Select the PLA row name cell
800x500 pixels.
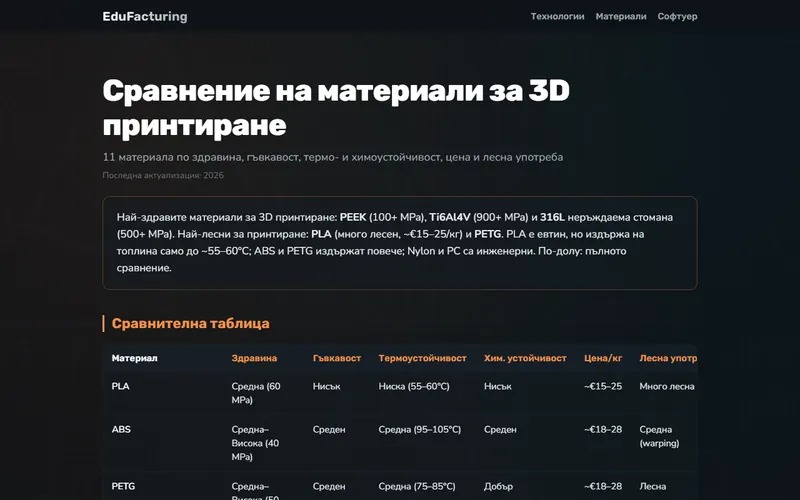[120, 386]
